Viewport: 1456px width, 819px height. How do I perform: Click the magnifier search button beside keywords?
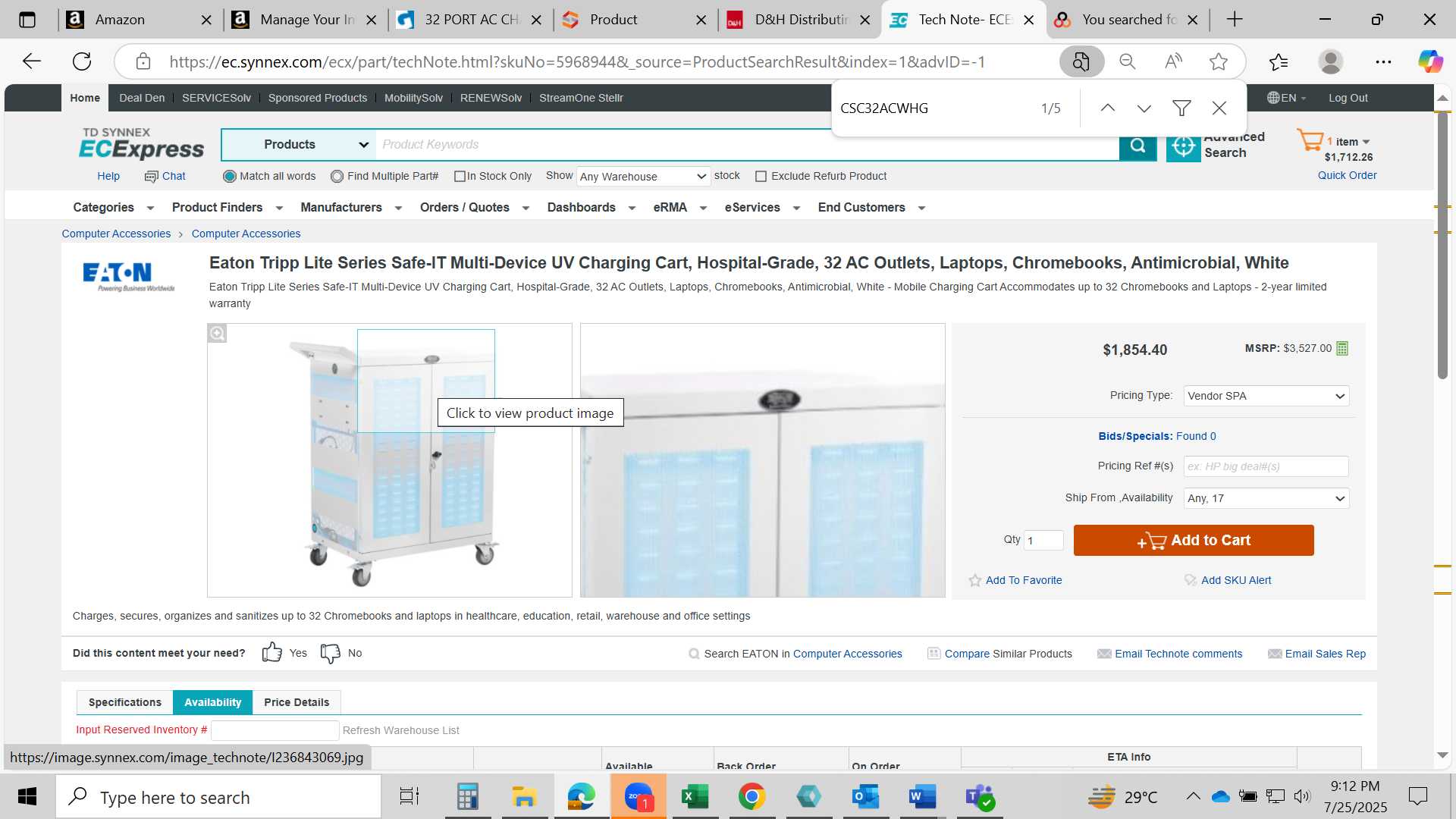pyautogui.click(x=1137, y=145)
